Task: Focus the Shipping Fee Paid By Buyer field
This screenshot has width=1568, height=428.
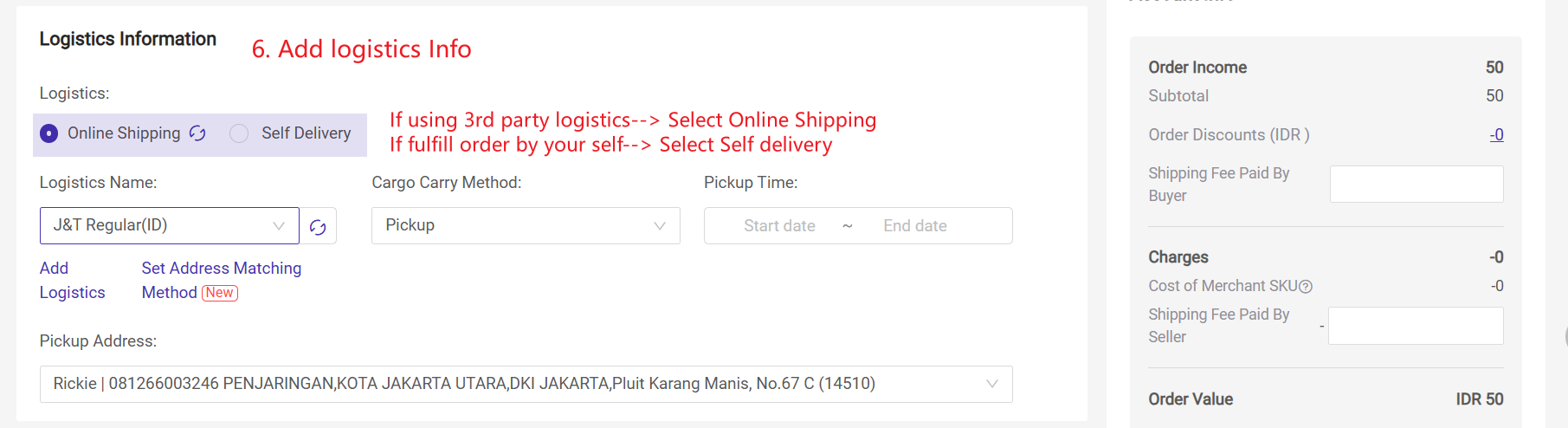Action: 1416,185
